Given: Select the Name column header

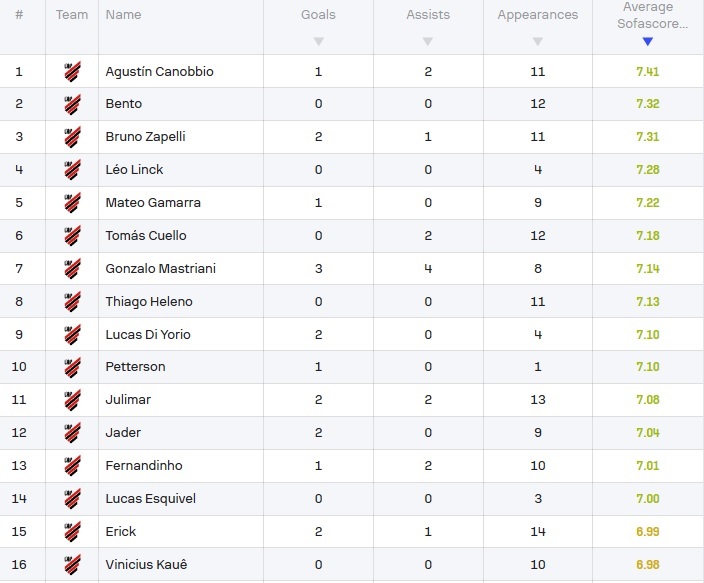Looking at the screenshot, I should pyautogui.click(x=123, y=15).
